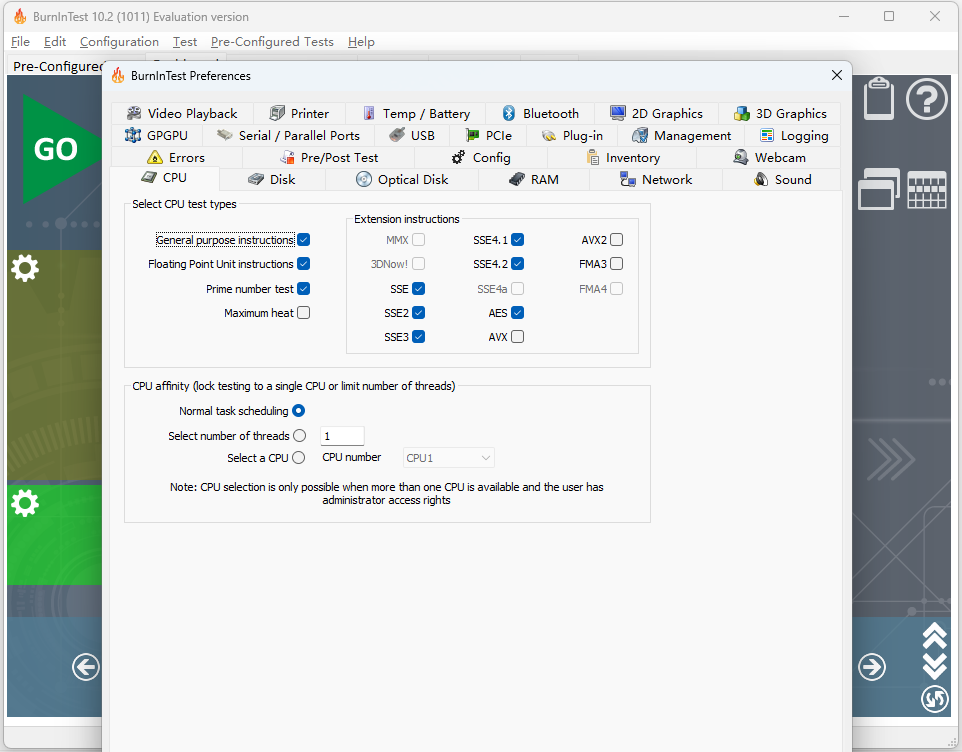
Task: Open the Optical Disk tab
Action: (x=402, y=180)
